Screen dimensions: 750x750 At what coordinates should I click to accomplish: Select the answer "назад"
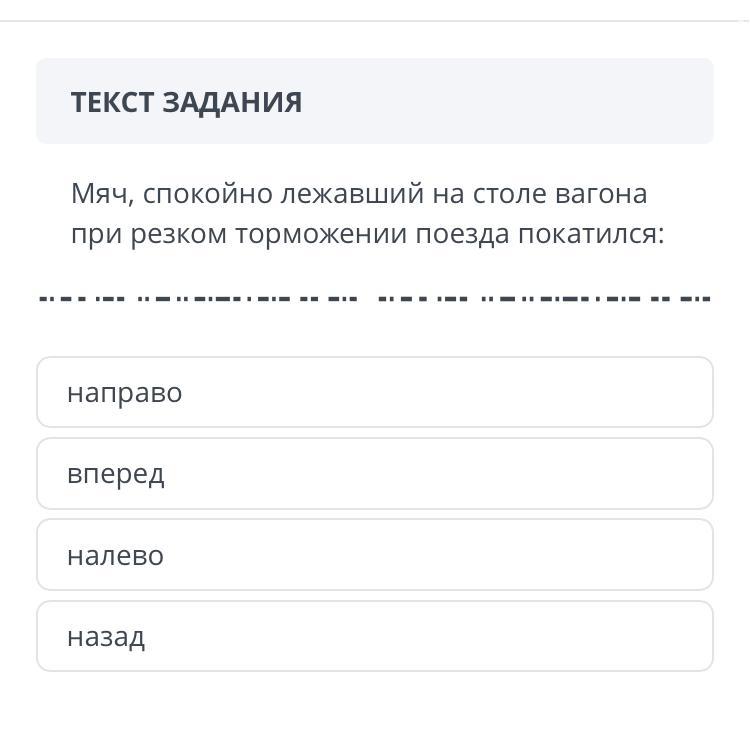pos(374,636)
